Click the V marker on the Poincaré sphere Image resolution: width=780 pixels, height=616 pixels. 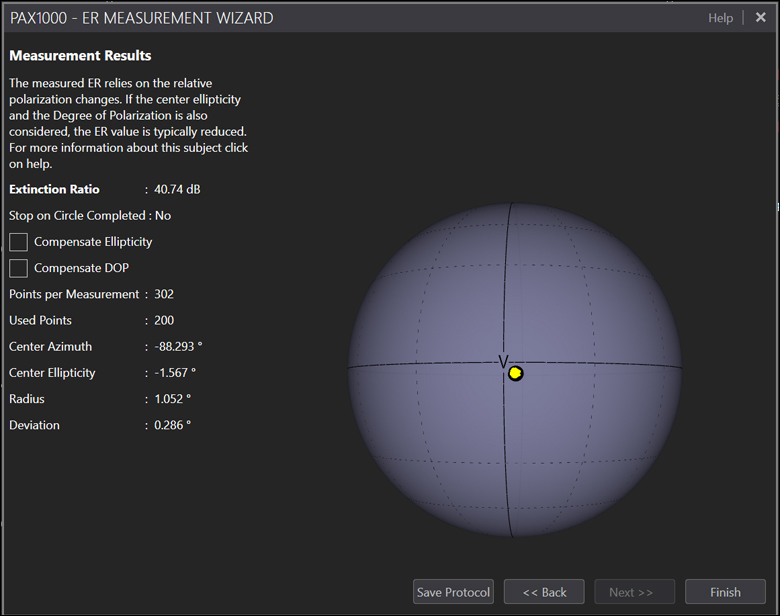point(503,361)
